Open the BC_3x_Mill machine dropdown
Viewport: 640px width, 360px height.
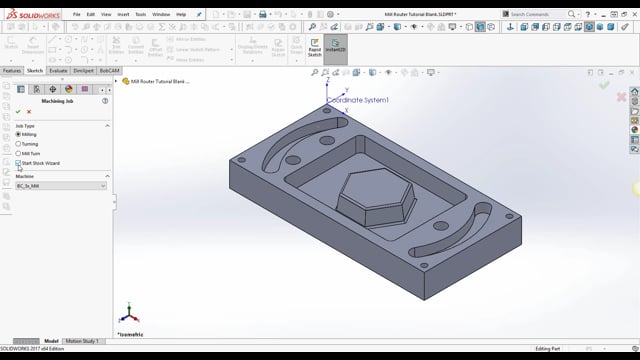(x=61, y=186)
